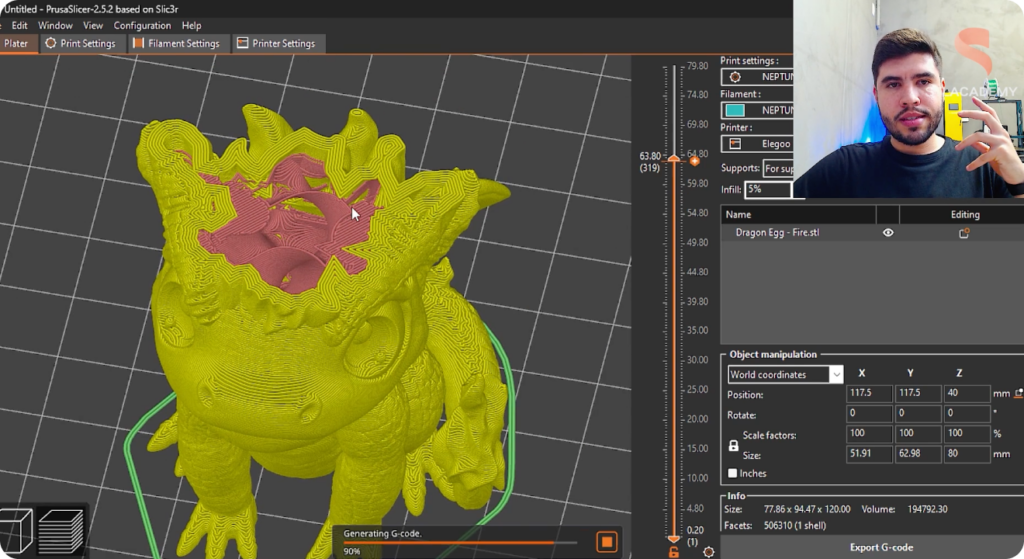Click the Rotate Z field
The height and width of the screenshot is (559, 1024).
(967, 413)
